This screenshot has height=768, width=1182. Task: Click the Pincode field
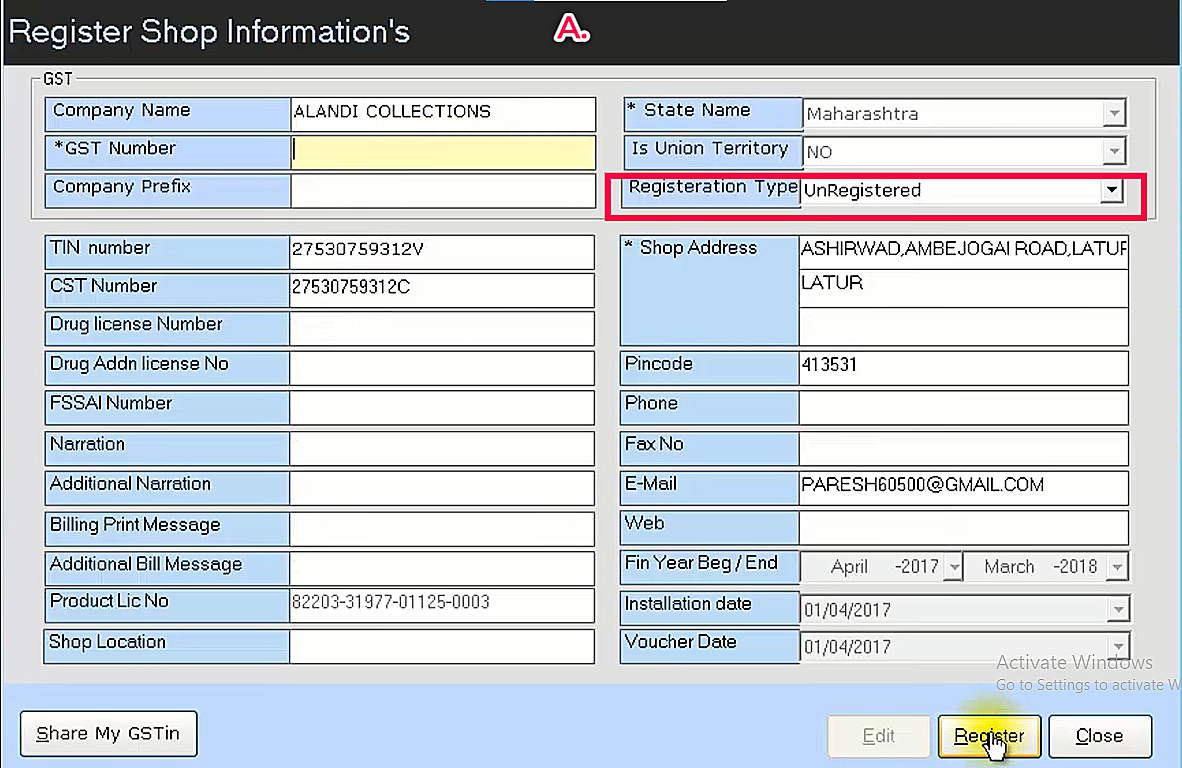[x=963, y=369]
